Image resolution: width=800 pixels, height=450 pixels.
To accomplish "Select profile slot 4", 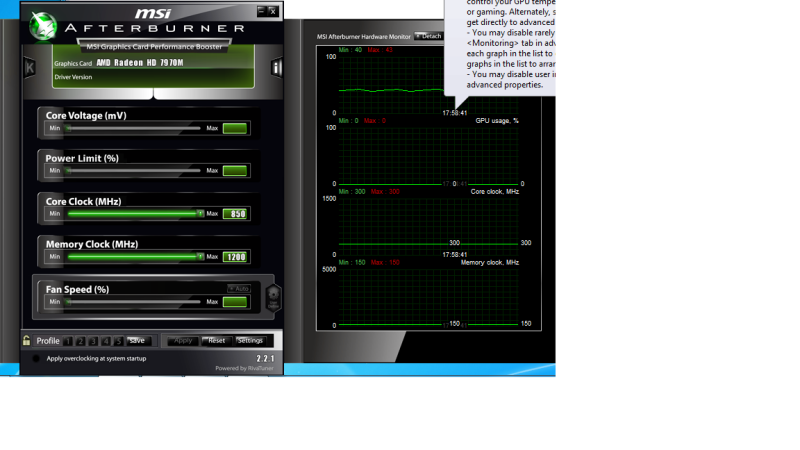I will point(106,341).
